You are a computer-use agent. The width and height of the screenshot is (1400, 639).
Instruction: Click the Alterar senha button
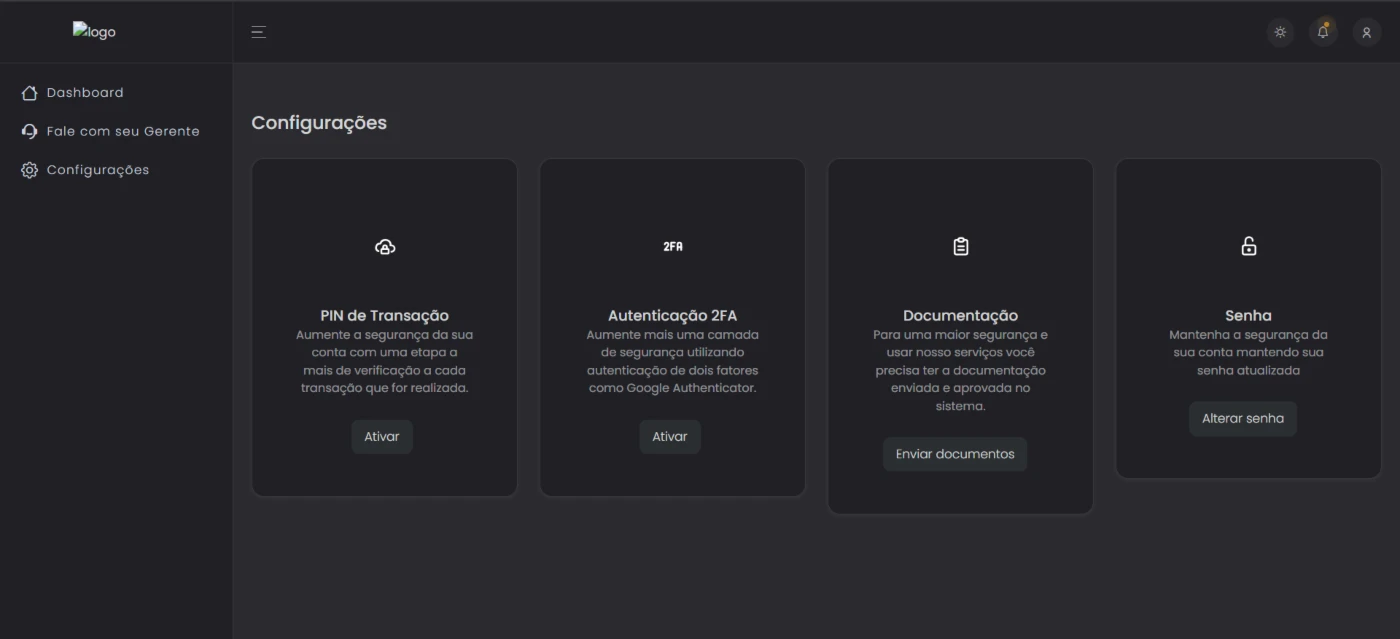pyautogui.click(x=1242, y=419)
